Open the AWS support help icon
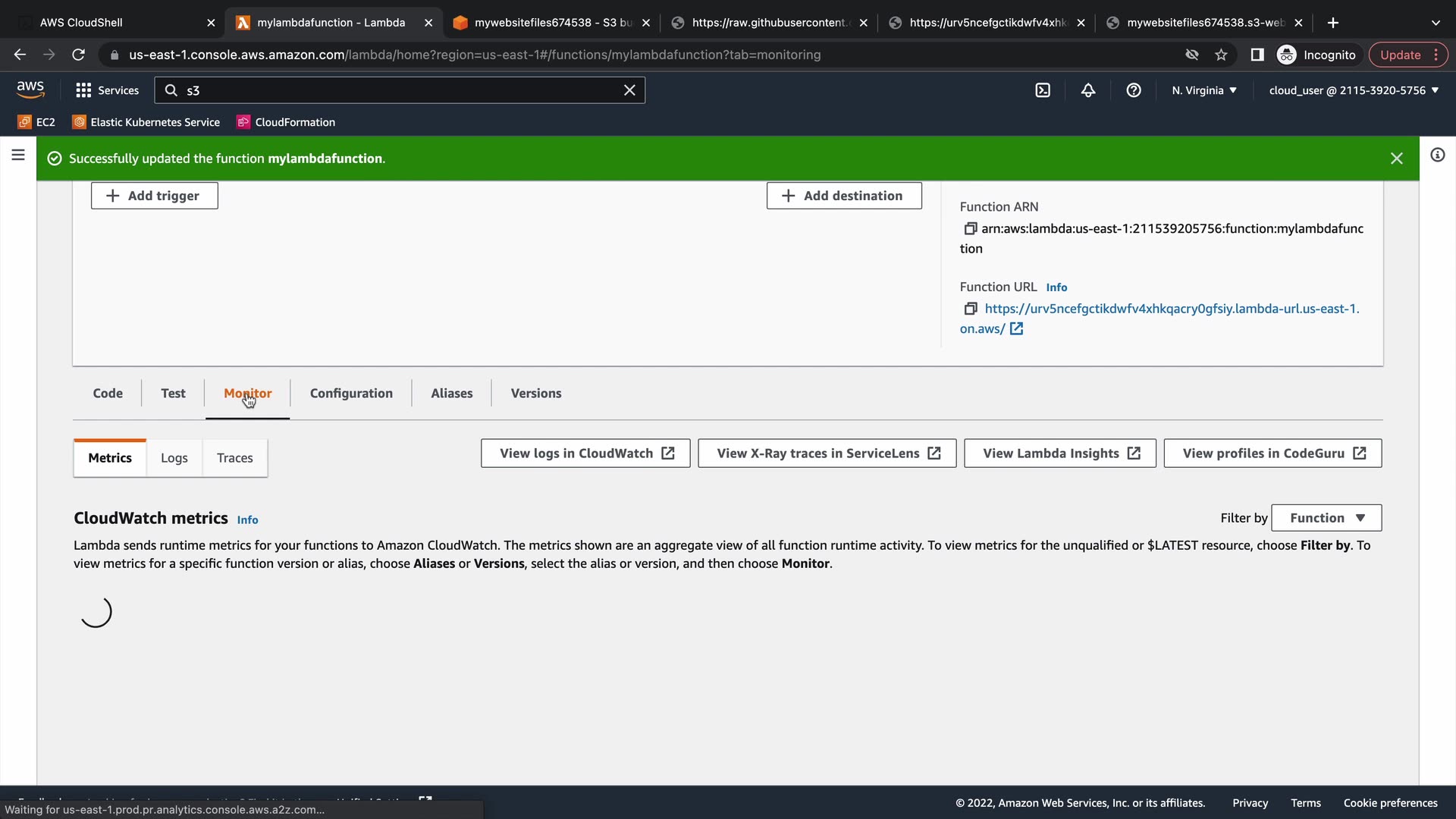Screen dimensions: 1456x819 point(1134,90)
